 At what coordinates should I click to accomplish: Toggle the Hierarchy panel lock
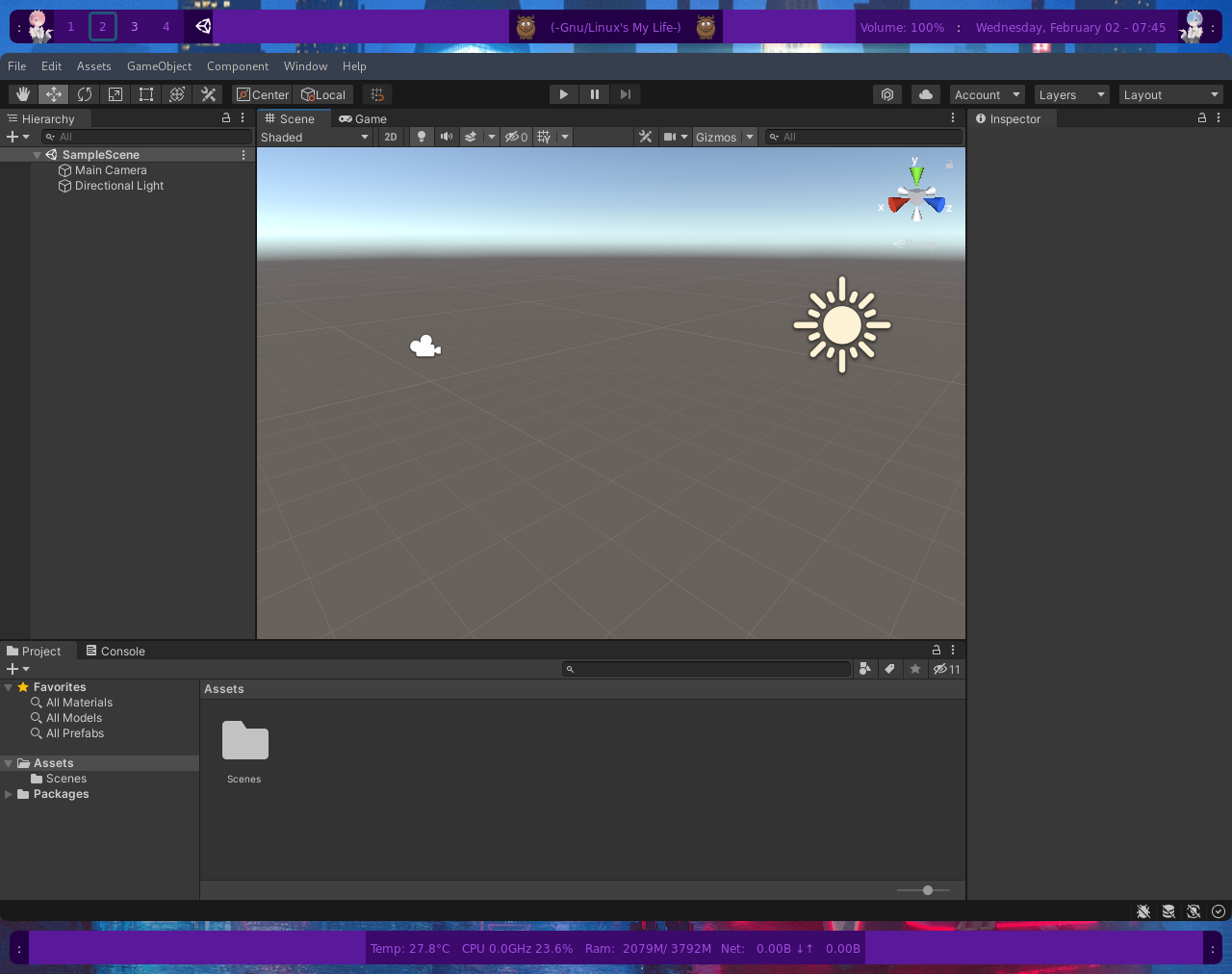pyautogui.click(x=226, y=117)
